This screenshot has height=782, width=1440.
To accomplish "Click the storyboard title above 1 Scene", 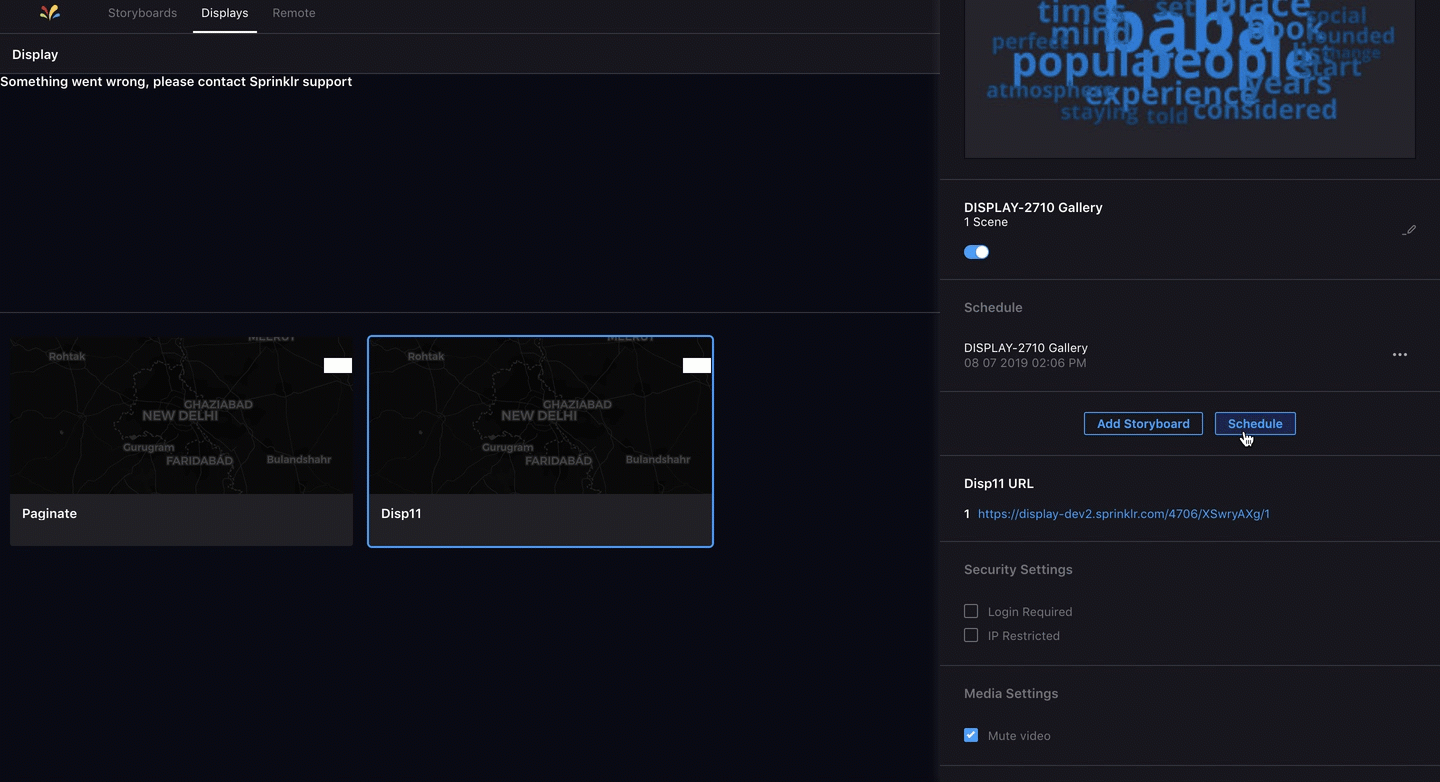I will (1033, 208).
